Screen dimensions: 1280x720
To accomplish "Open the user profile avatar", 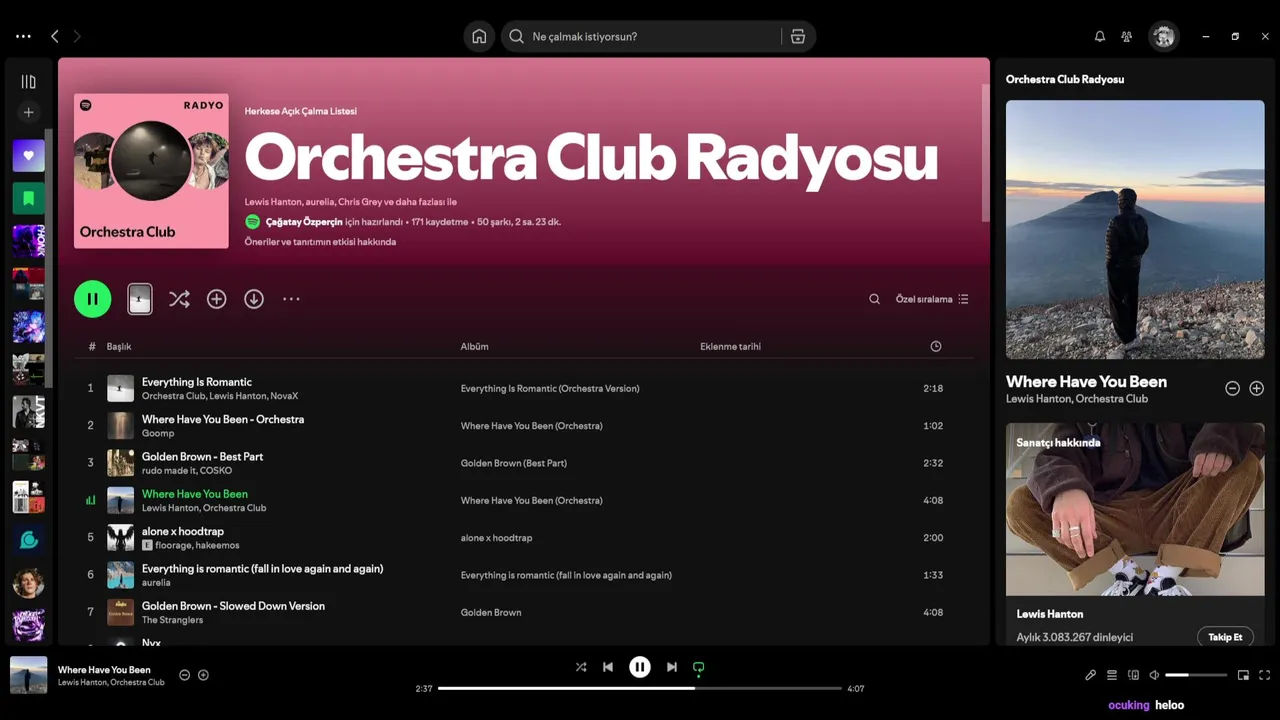I will click(1163, 36).
